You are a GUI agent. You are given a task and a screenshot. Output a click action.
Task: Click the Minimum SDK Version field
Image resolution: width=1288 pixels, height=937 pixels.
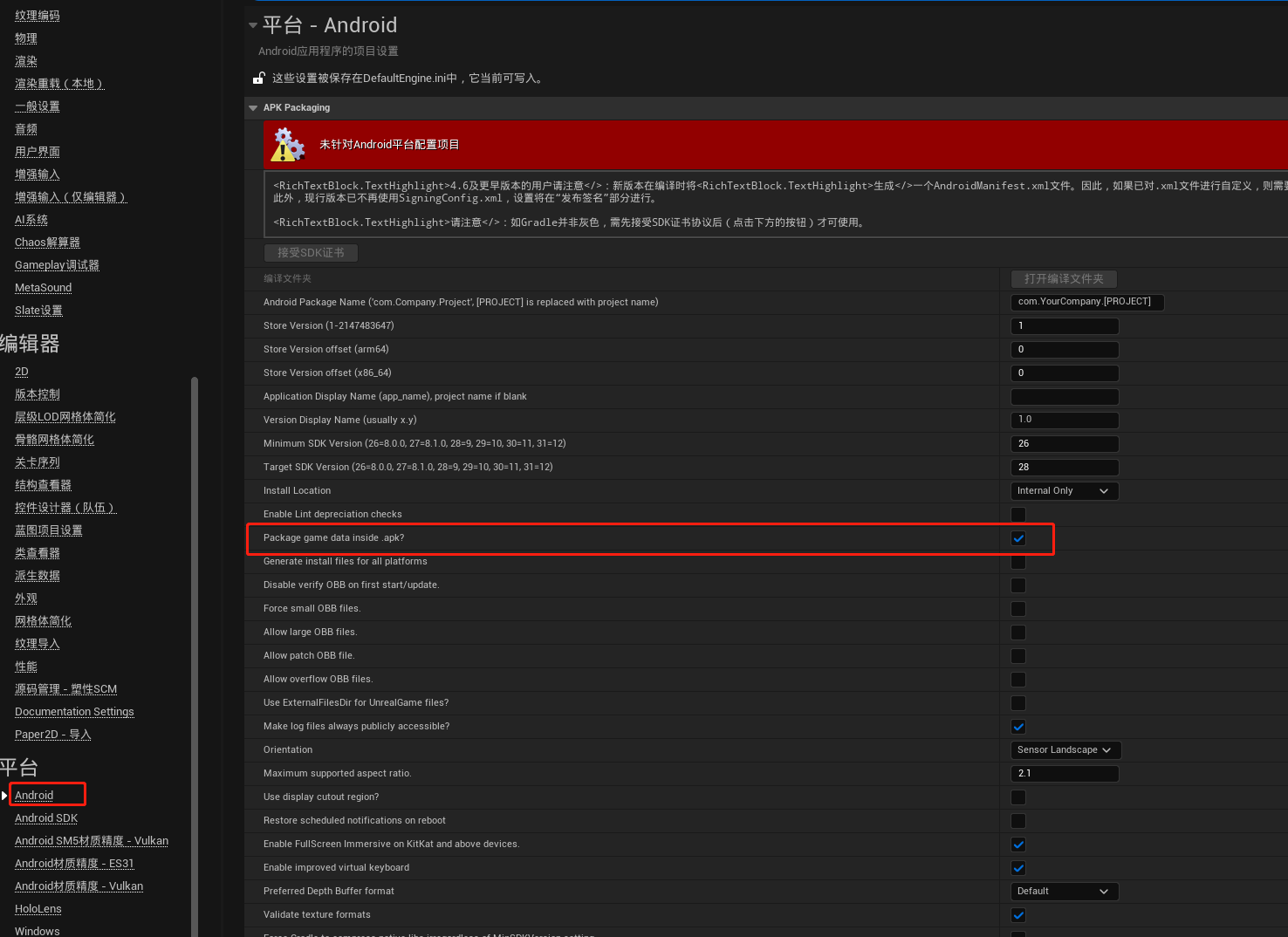1065,443
